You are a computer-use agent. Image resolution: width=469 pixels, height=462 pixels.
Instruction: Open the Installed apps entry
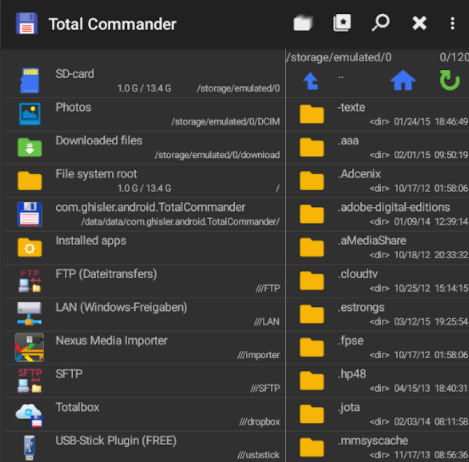point(143,247)
